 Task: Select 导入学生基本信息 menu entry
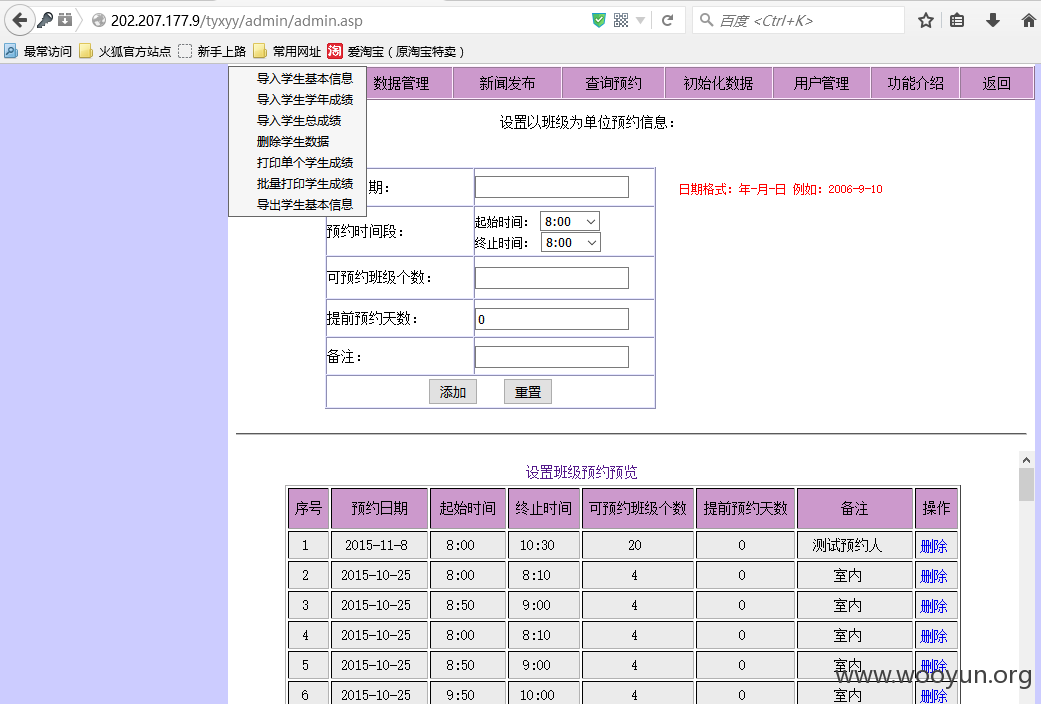(305, 78)
